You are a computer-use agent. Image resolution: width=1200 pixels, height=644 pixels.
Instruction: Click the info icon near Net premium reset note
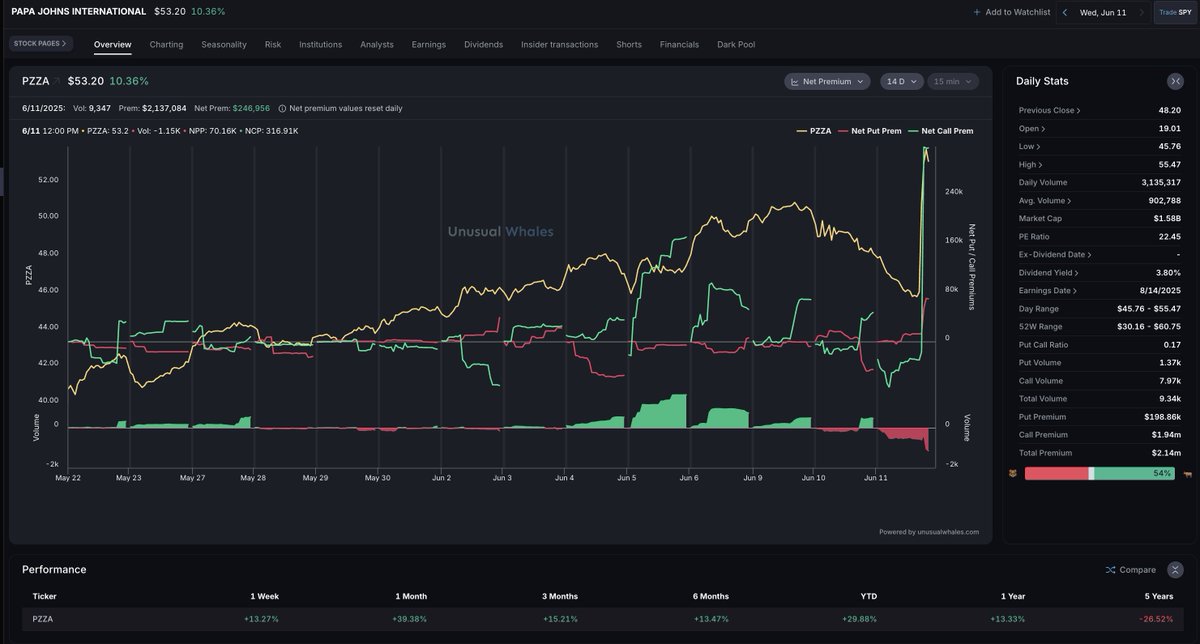(x=282, y=108)
